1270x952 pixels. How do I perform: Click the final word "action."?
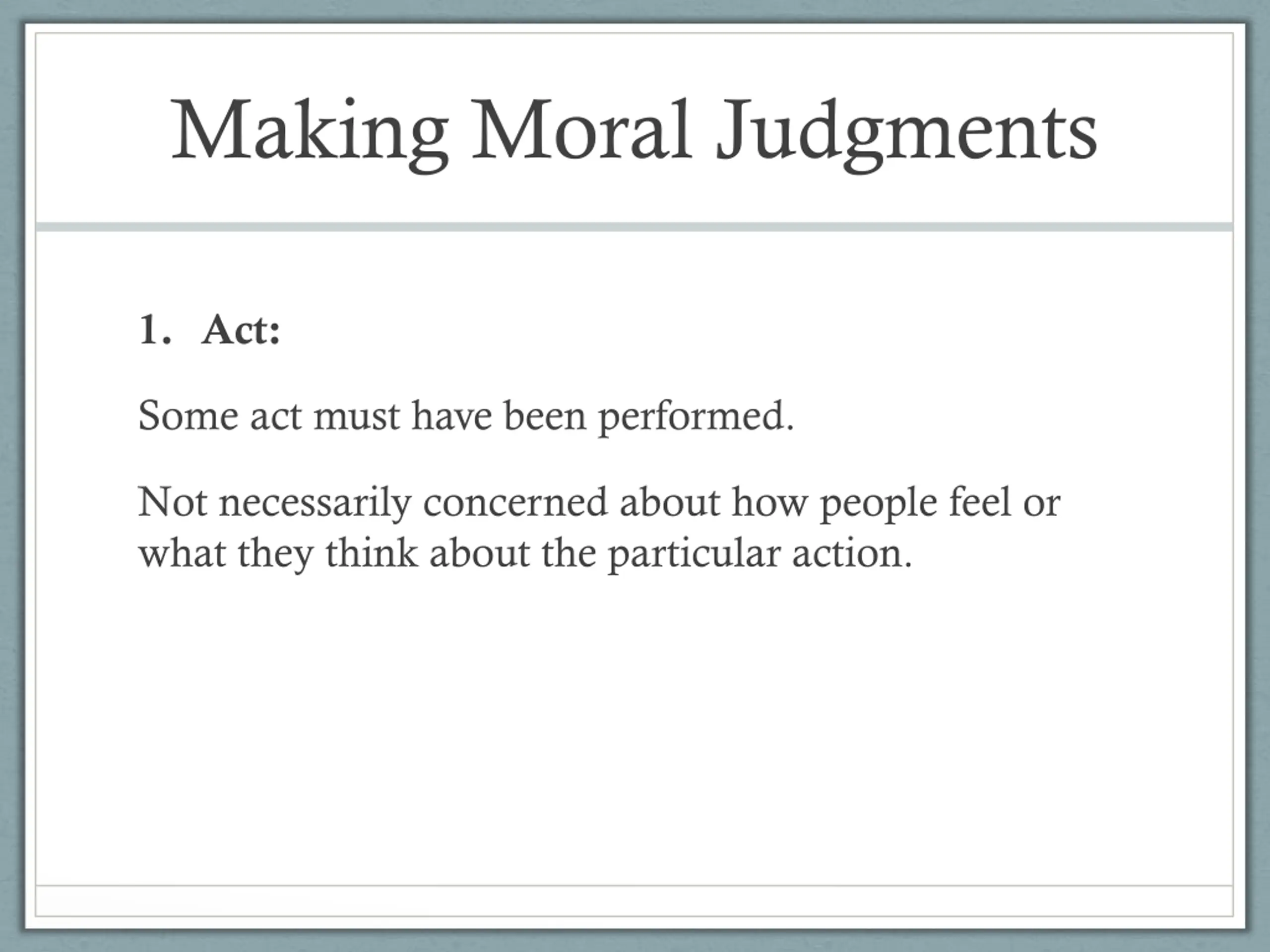click(x=852, y=554)
